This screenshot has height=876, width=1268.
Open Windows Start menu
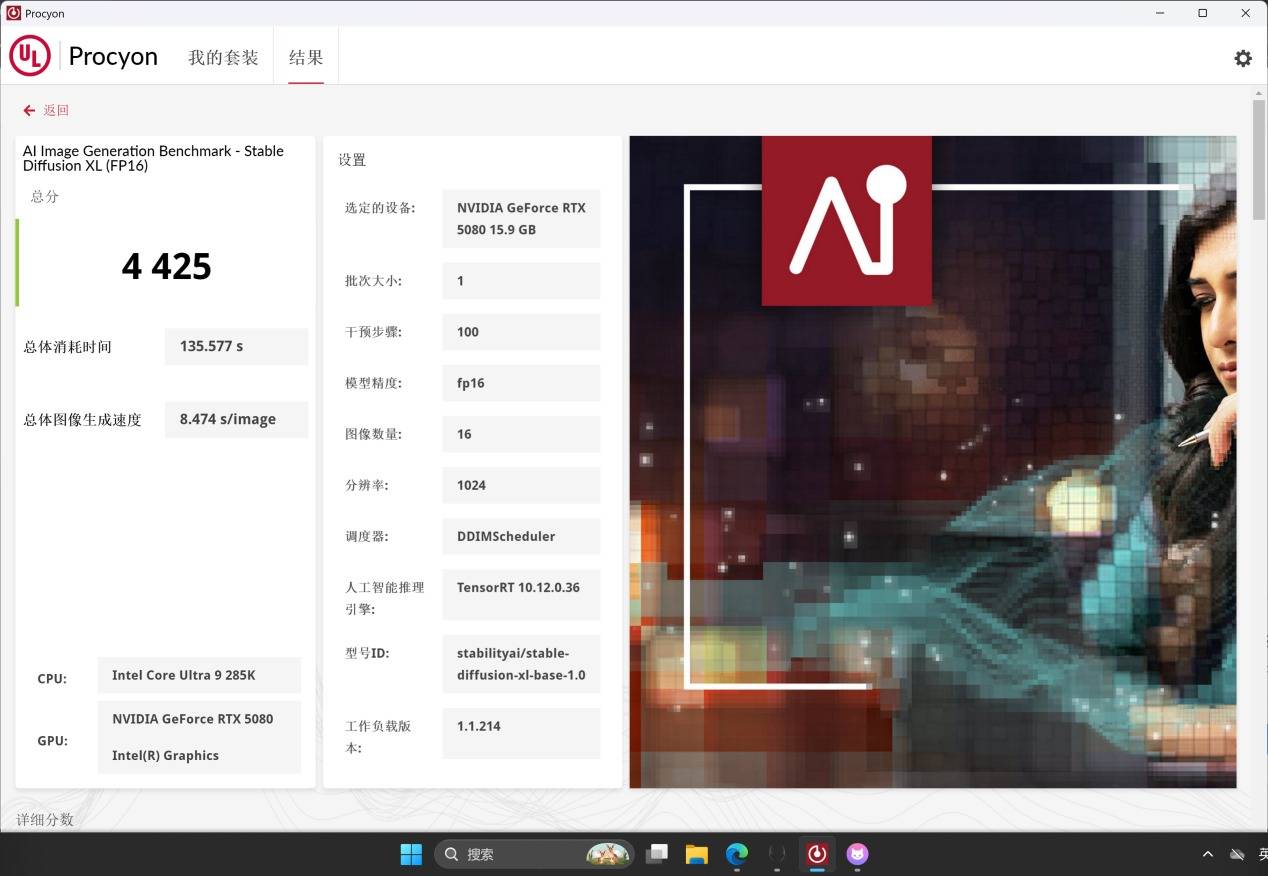[x=411, y=854]
